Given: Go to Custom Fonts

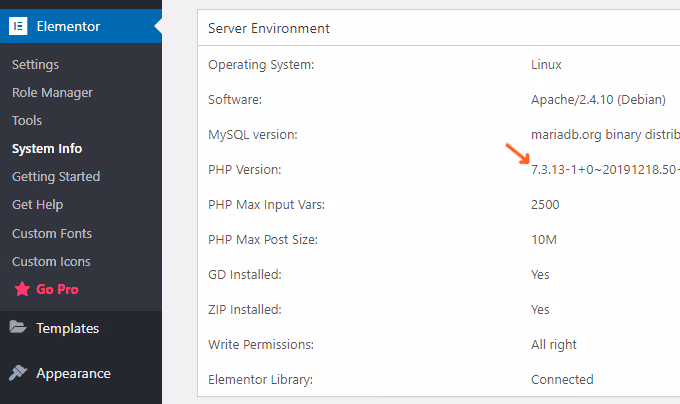Looking at the screenshot, I should coord(52,233).
